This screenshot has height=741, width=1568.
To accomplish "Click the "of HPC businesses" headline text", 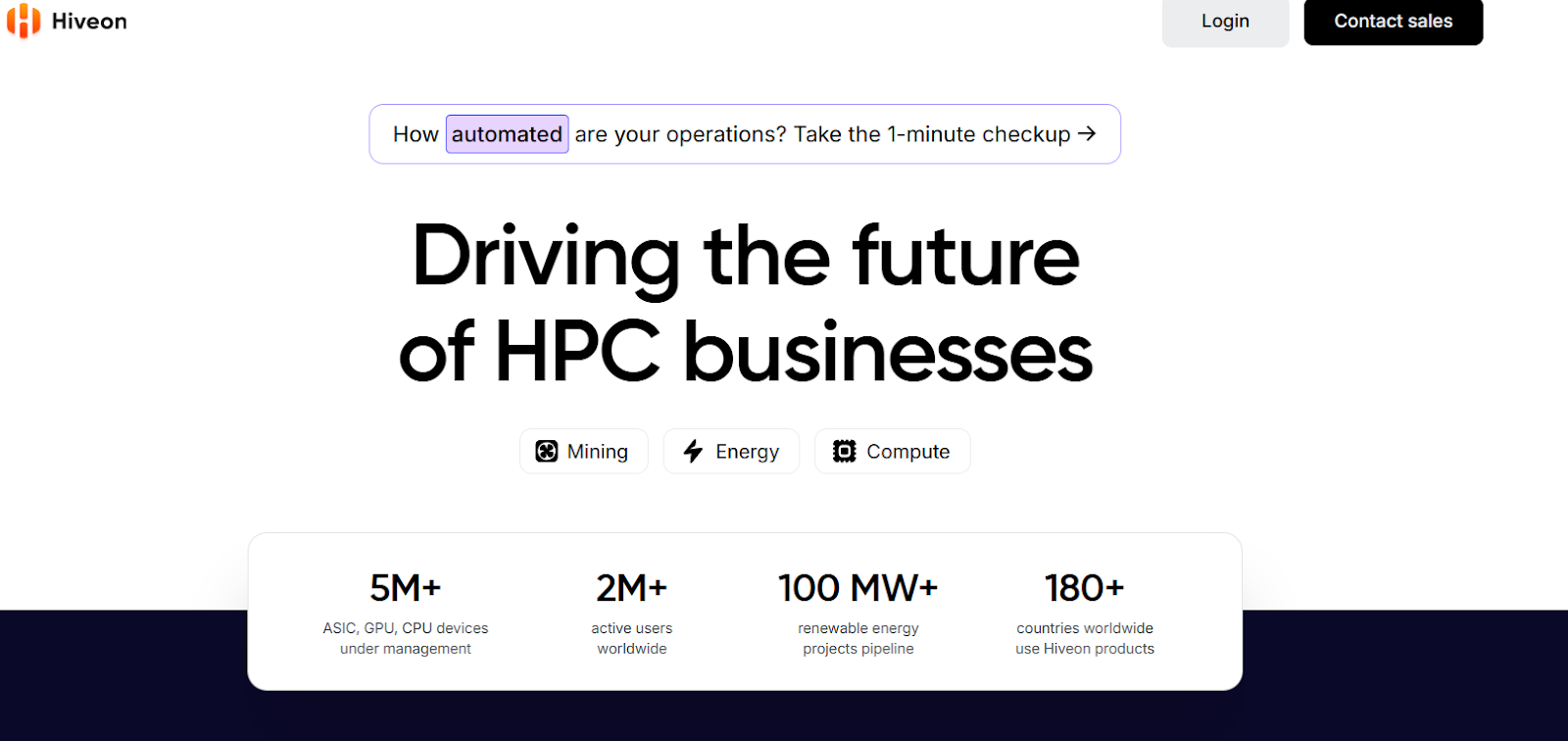I will point(746,352).
